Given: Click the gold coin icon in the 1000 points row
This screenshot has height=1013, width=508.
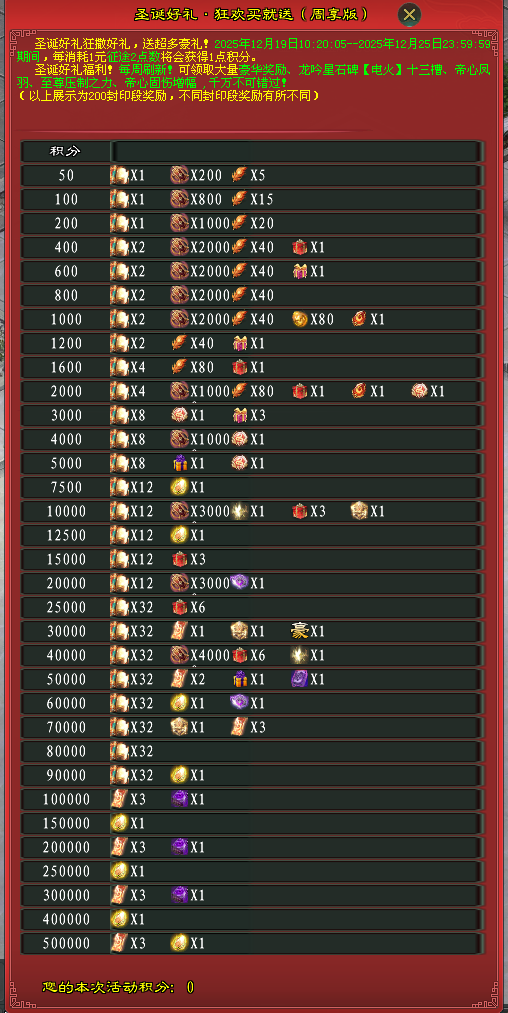Looking at the screenshot, I should (x=299, y=319).
